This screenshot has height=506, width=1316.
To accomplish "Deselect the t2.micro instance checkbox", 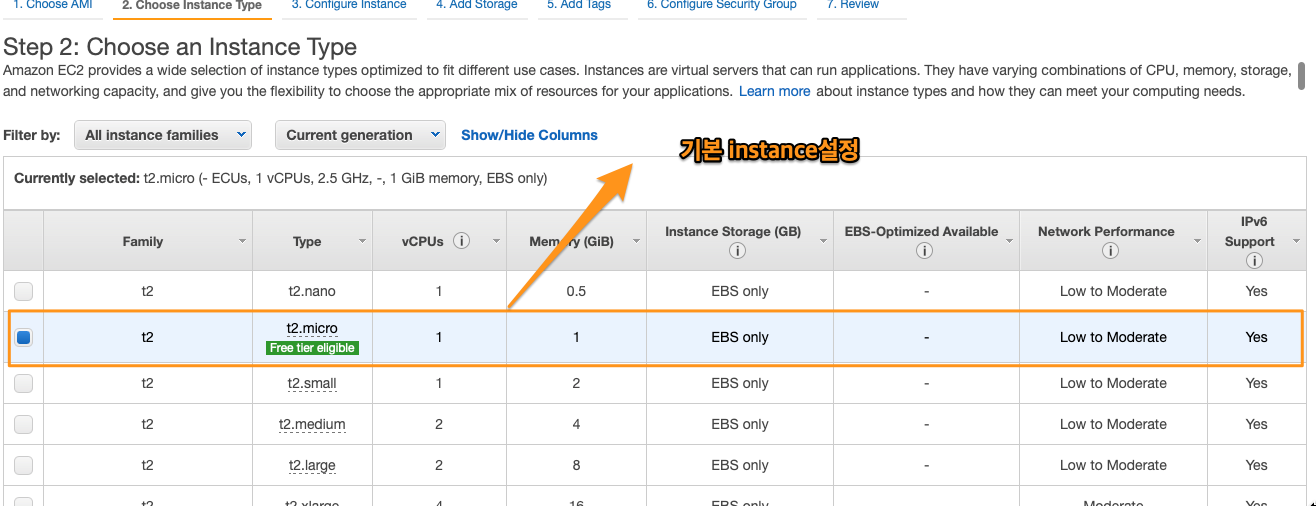I will click(23, 337).
